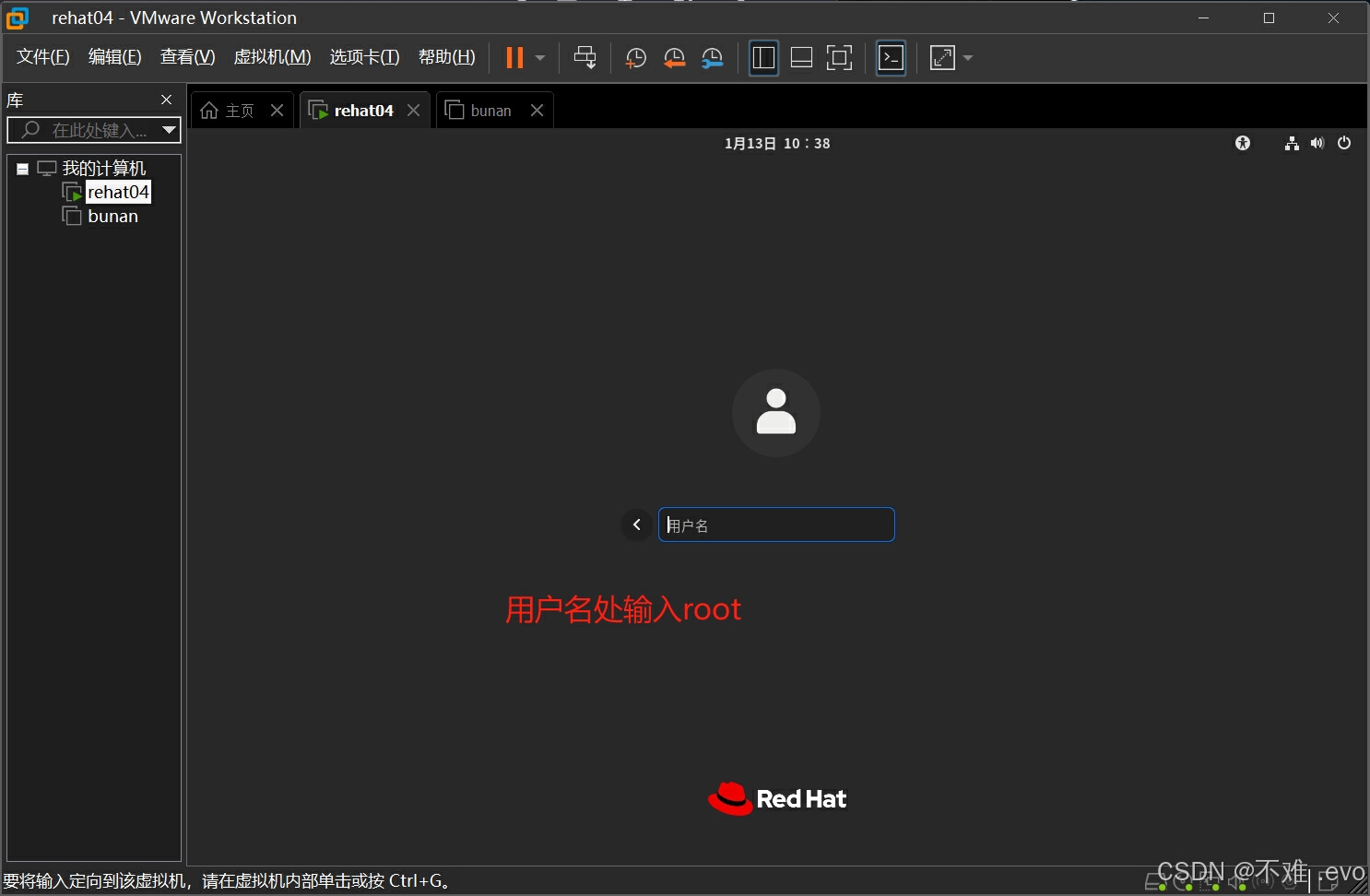Click the back arrow beside username field
Screen dimensions: 1370x896
tap(637, 524)
